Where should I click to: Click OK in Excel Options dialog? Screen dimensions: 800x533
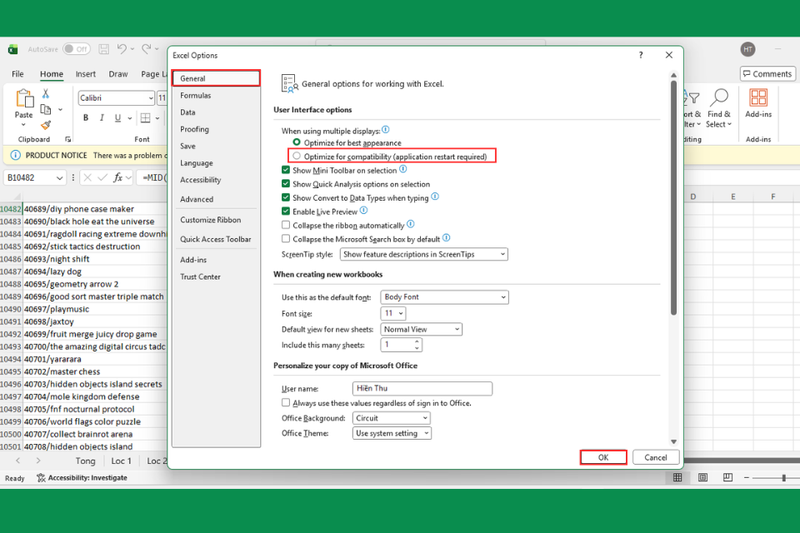[x=603, y=458]
